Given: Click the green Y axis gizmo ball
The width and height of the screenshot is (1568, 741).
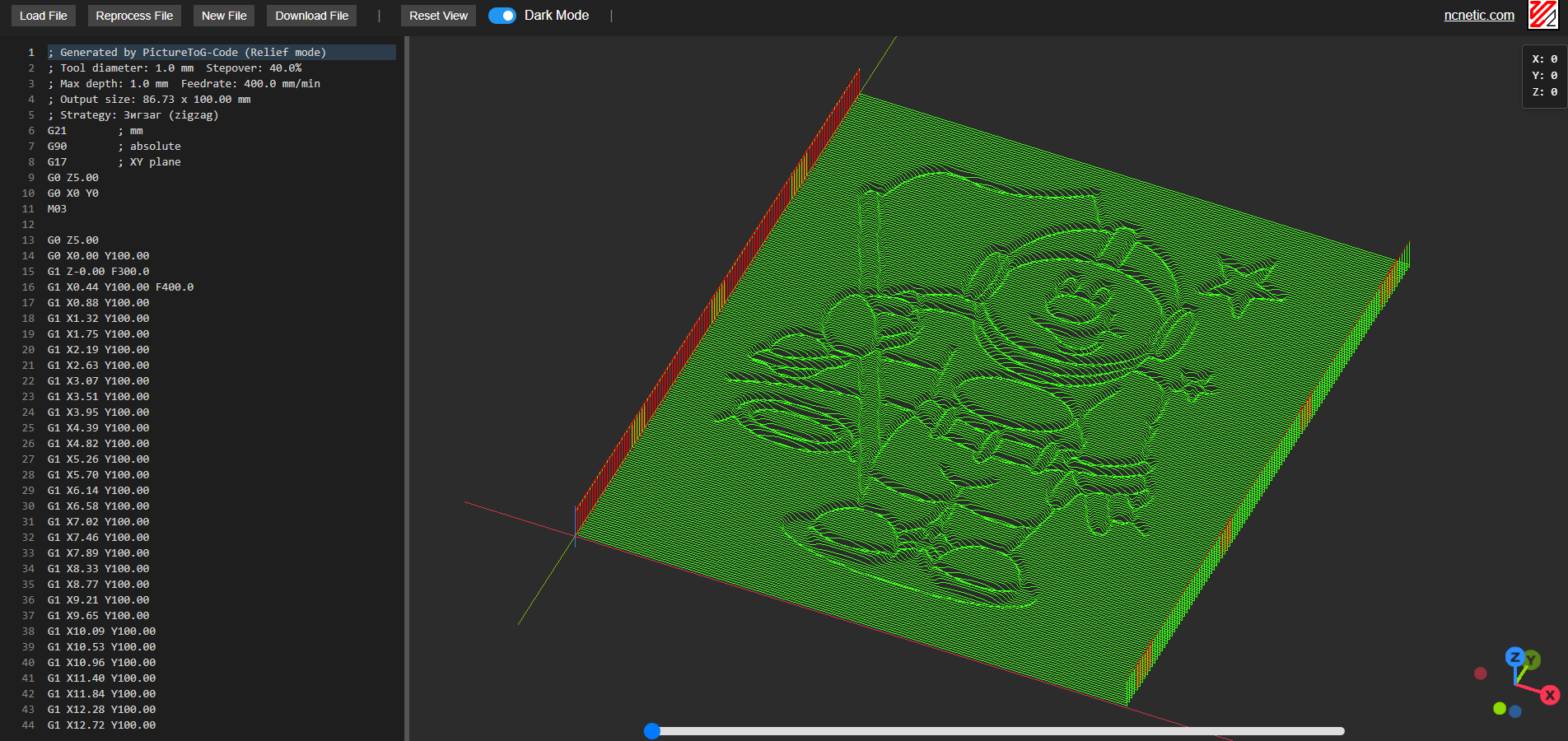Looking at the screenshot, I should [1532, 659].
